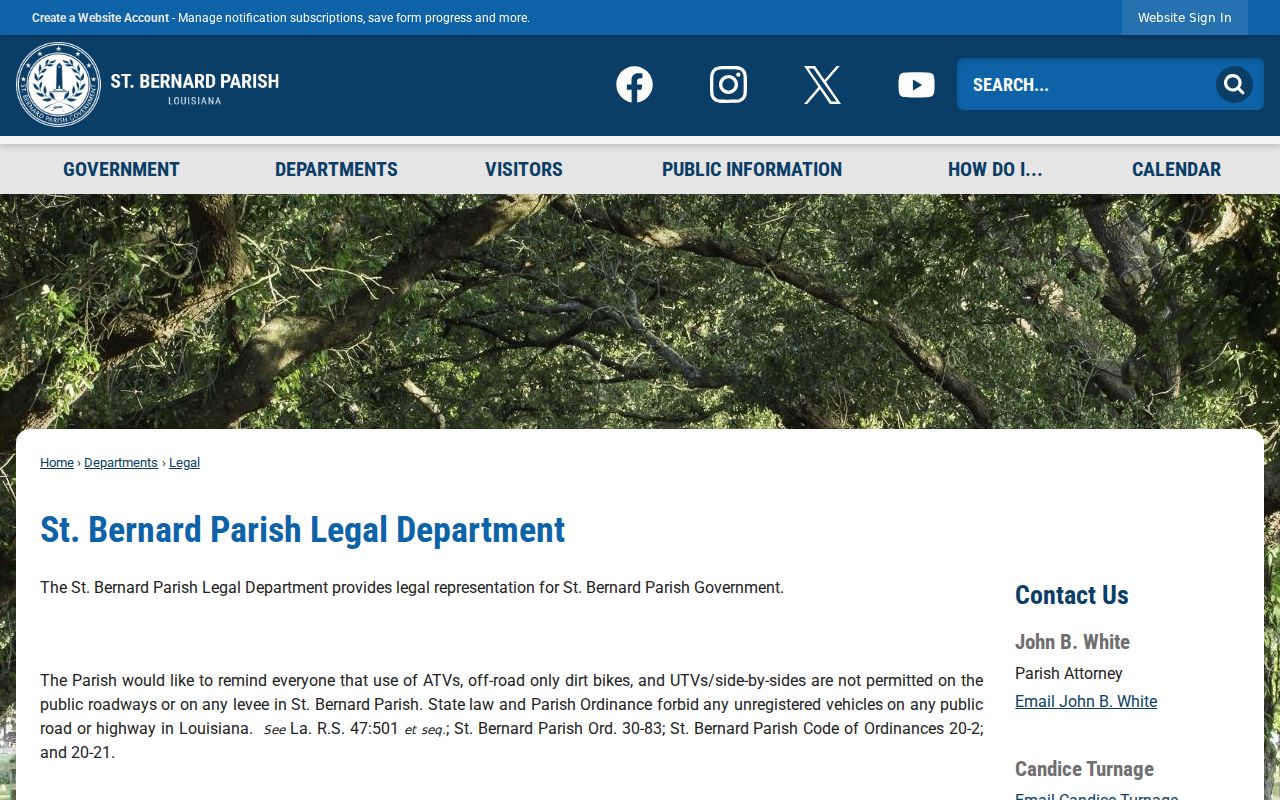Click the ST. BERNARD PARISH title text

(x=195, y=81)
